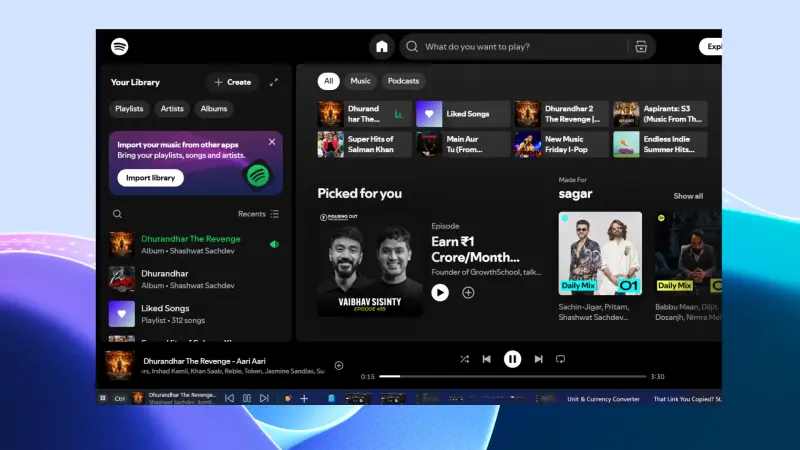Select the Podcasts filter chip
Screen dimensions: 800x450
point(403,81)
